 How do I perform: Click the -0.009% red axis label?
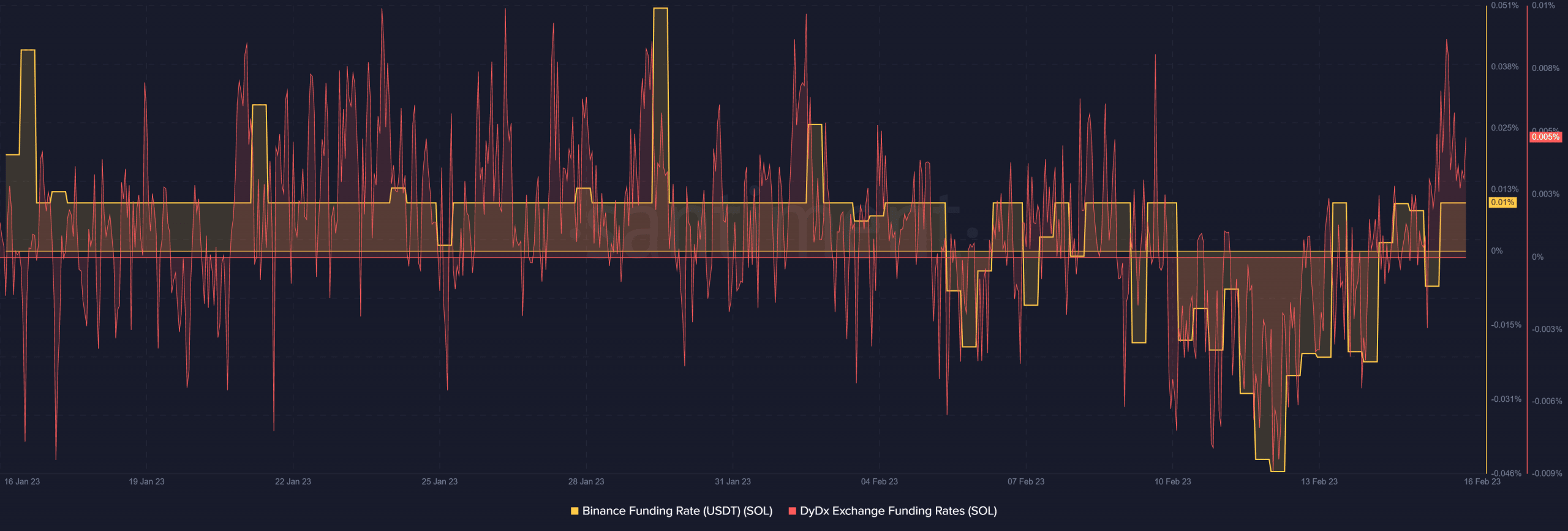click(x=1547, y=473)
